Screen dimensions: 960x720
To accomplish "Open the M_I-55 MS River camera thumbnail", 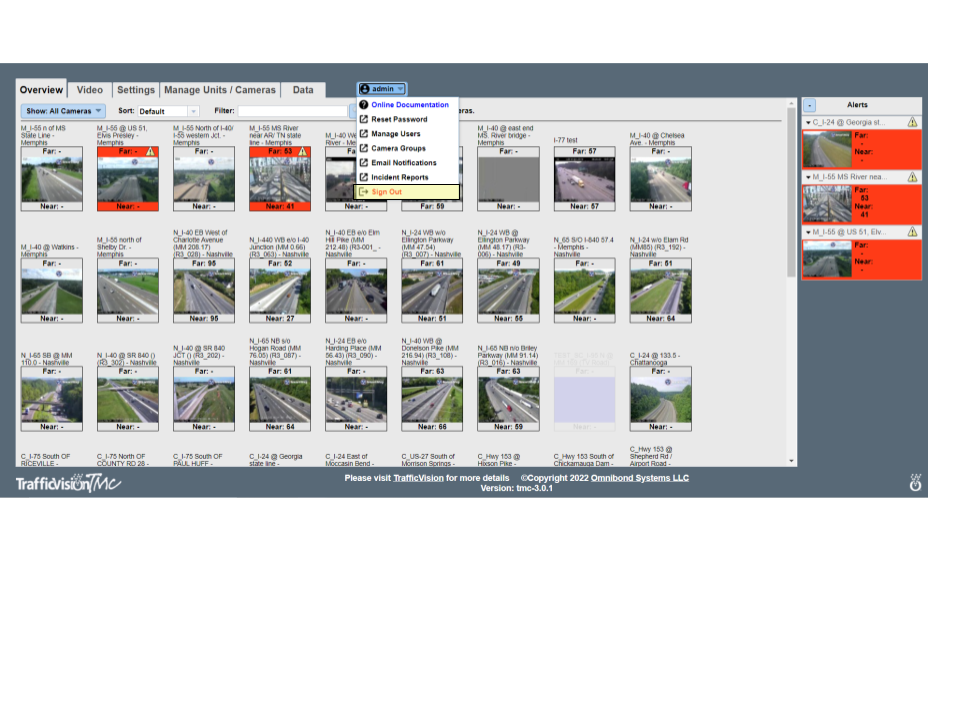I will (x=280, y=179).
